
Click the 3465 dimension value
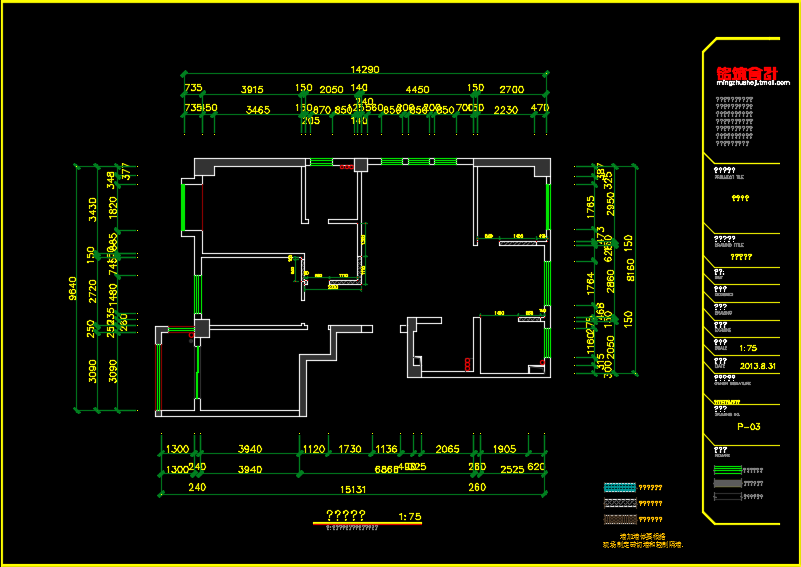[x=258, y=110]
